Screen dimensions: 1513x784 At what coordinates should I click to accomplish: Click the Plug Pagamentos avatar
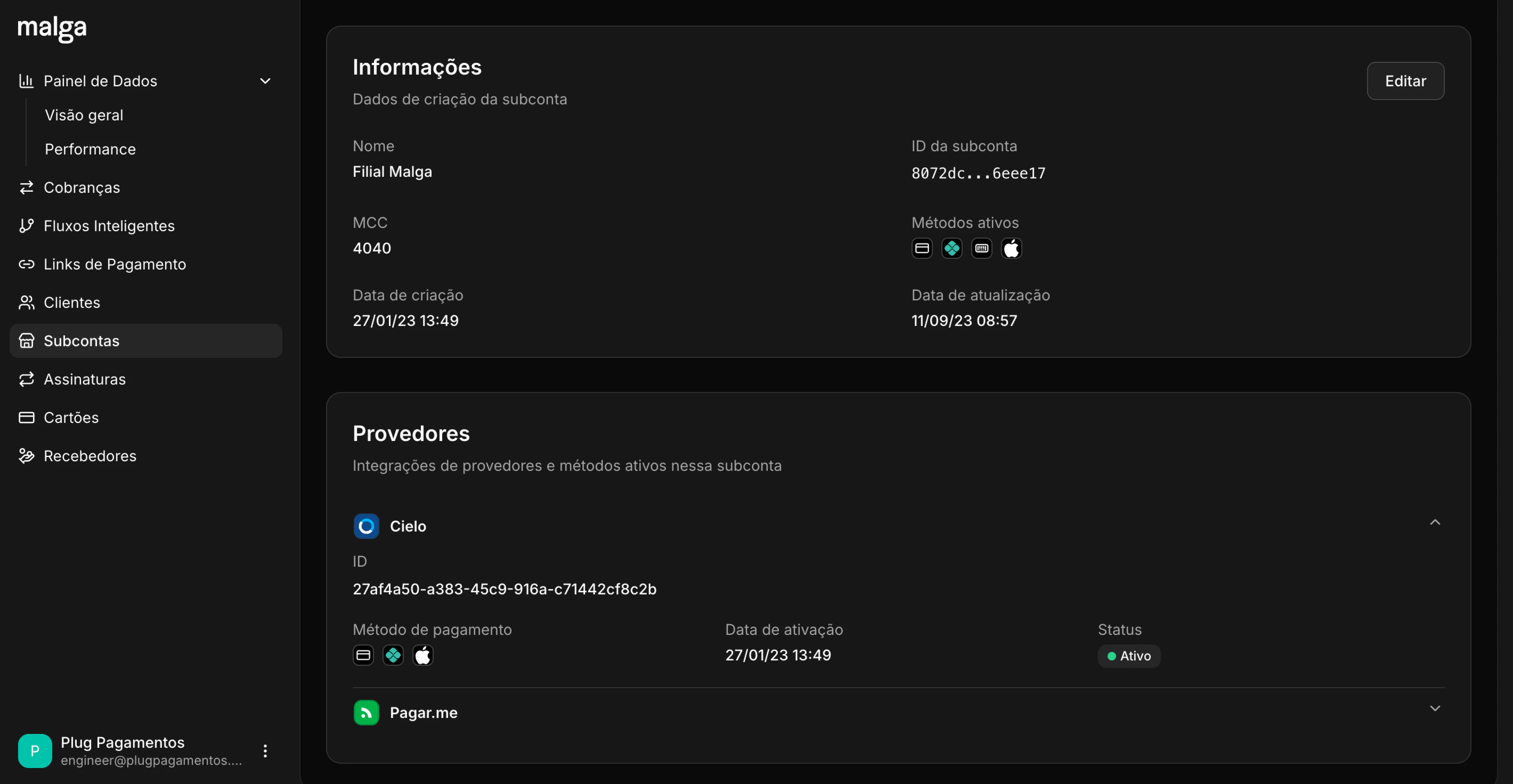click(35, 751)
